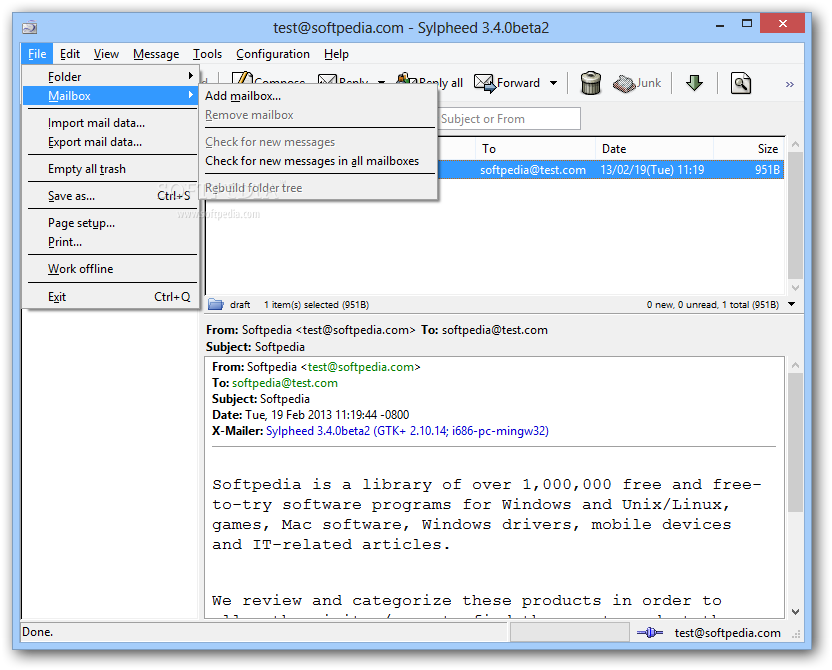Click the magnifier Search icon
Image resolution: width=832 pixels, height=670 pixels.
tap(741, 83)
